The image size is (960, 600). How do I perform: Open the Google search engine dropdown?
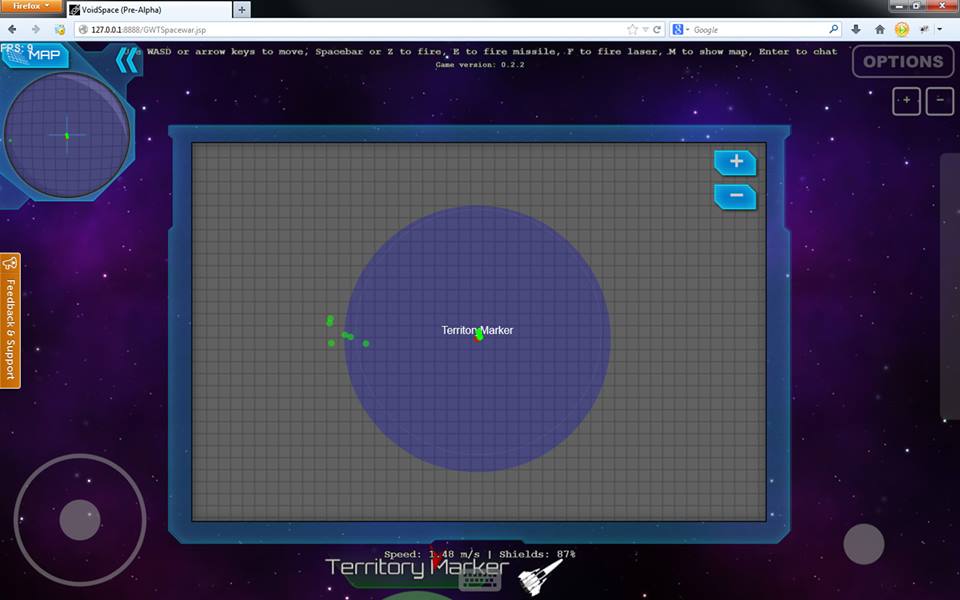(x=685, y=29)
